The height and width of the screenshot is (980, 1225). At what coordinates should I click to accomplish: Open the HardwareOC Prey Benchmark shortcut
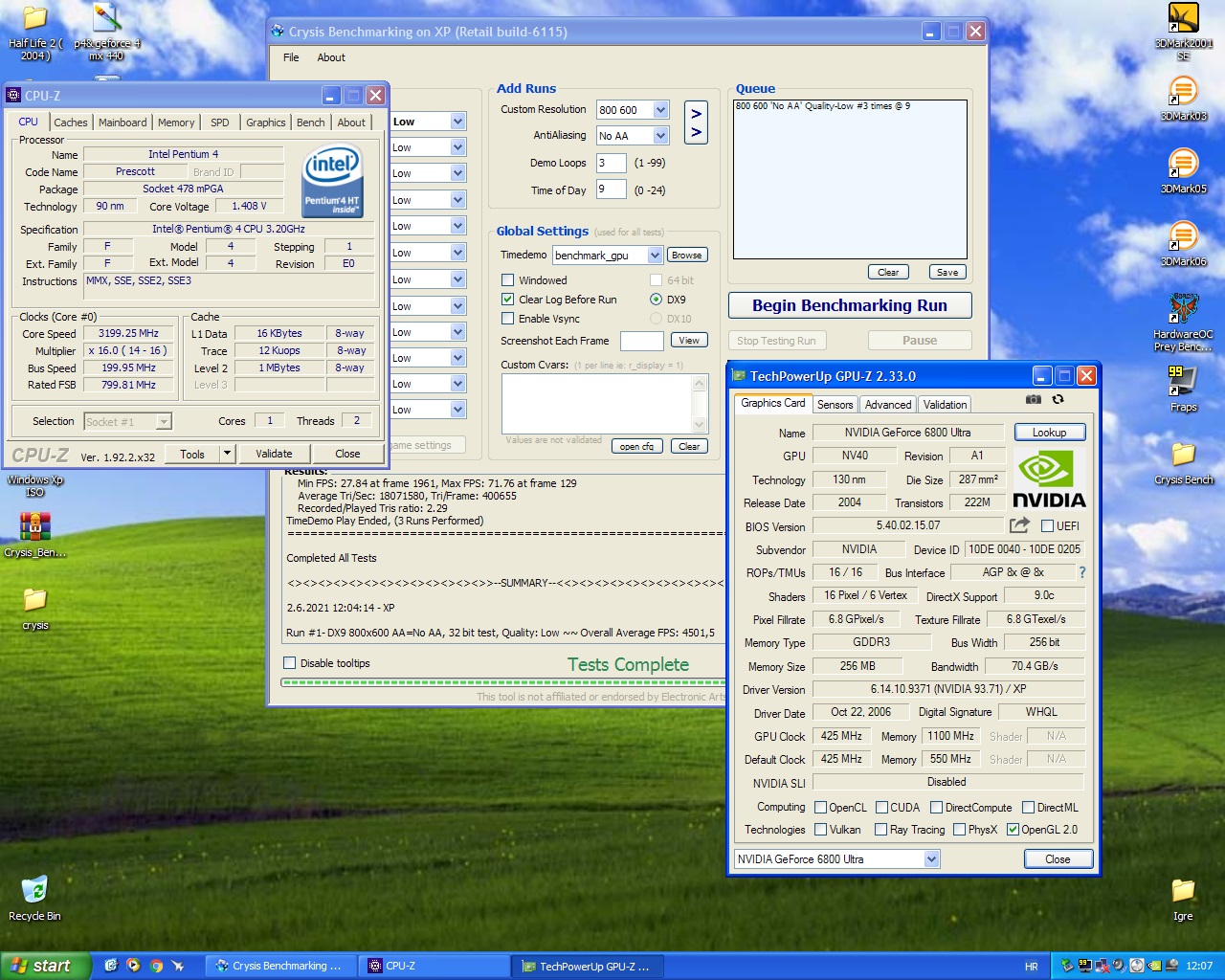tap(1183, 309)
